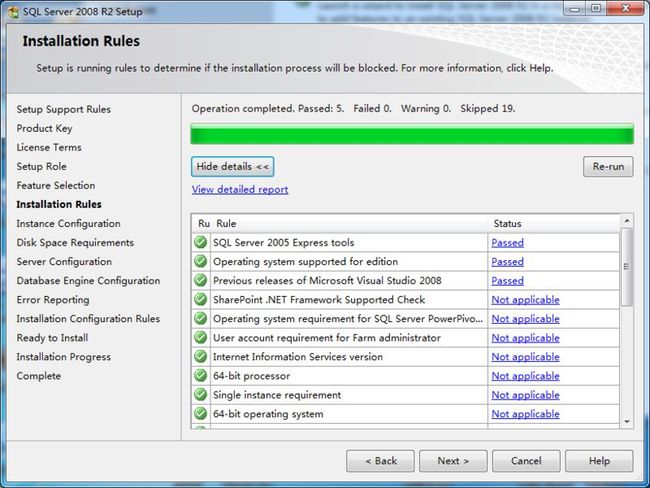Viewport: 650px width, 488px height.
Task: Click rule text User account requirement for Farm administrator
Action: (327, 338)
